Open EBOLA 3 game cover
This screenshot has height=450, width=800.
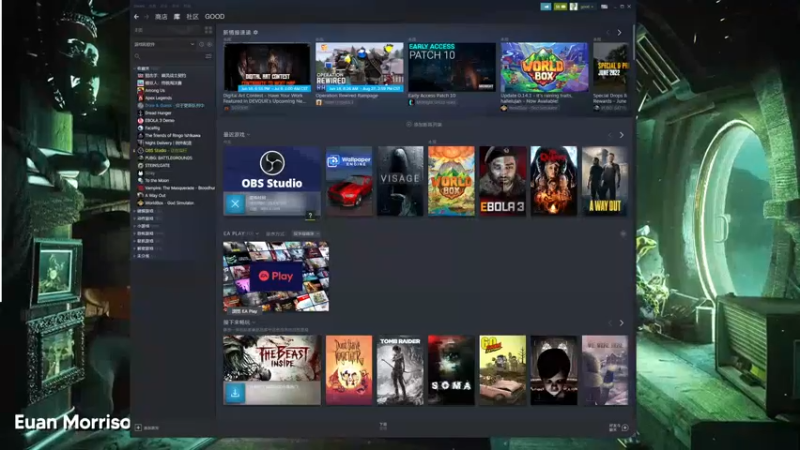[x=503, y=181]
